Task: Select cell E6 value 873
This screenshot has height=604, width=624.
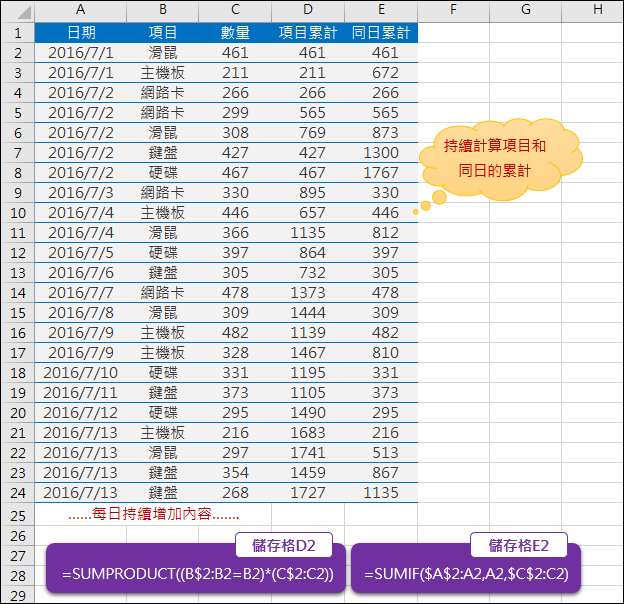Action: coord(381,133)
